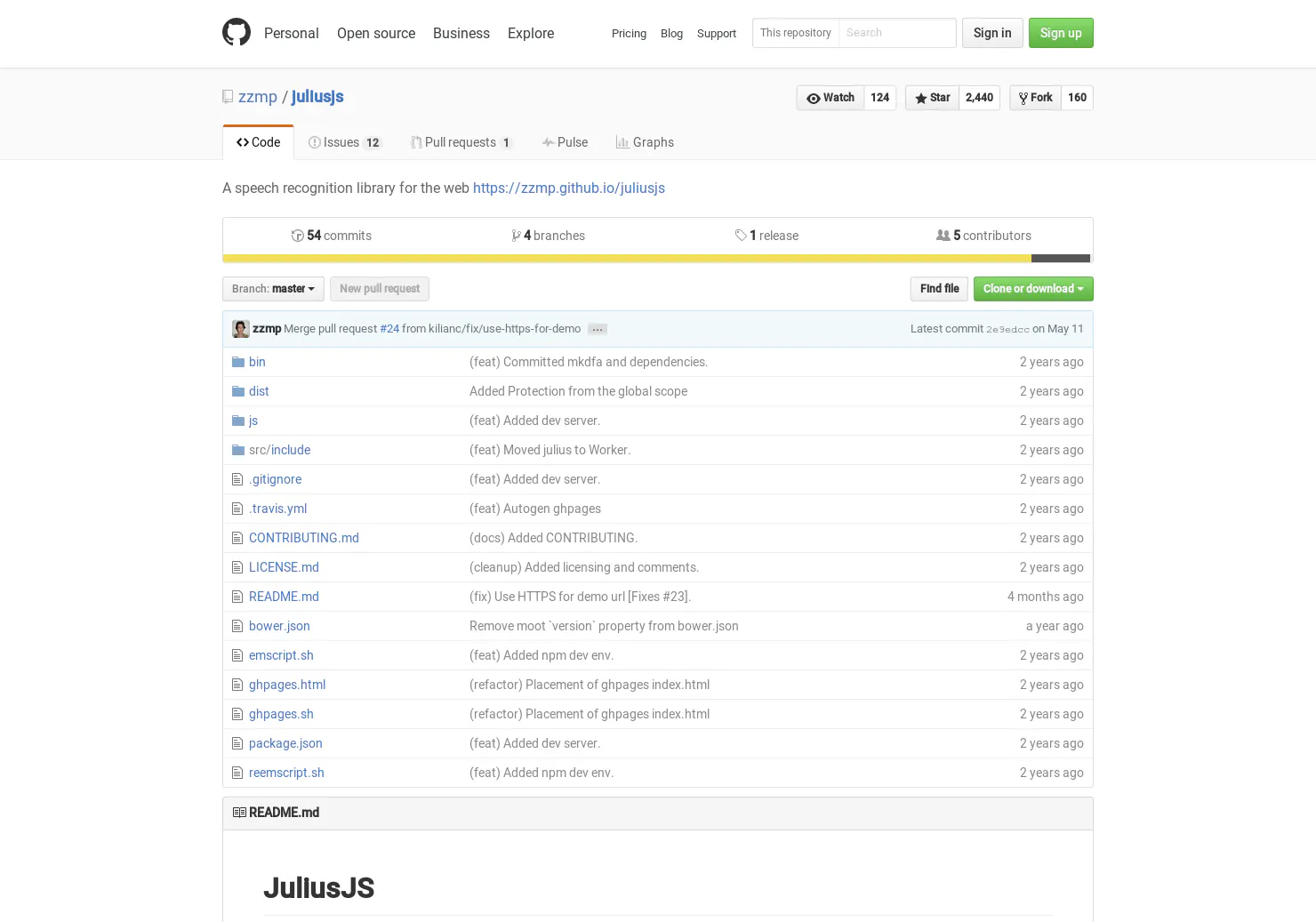Viewport: 1316px width, 922px height.
Task: Star the juliusjs repository
Action: tap(932, 98)
